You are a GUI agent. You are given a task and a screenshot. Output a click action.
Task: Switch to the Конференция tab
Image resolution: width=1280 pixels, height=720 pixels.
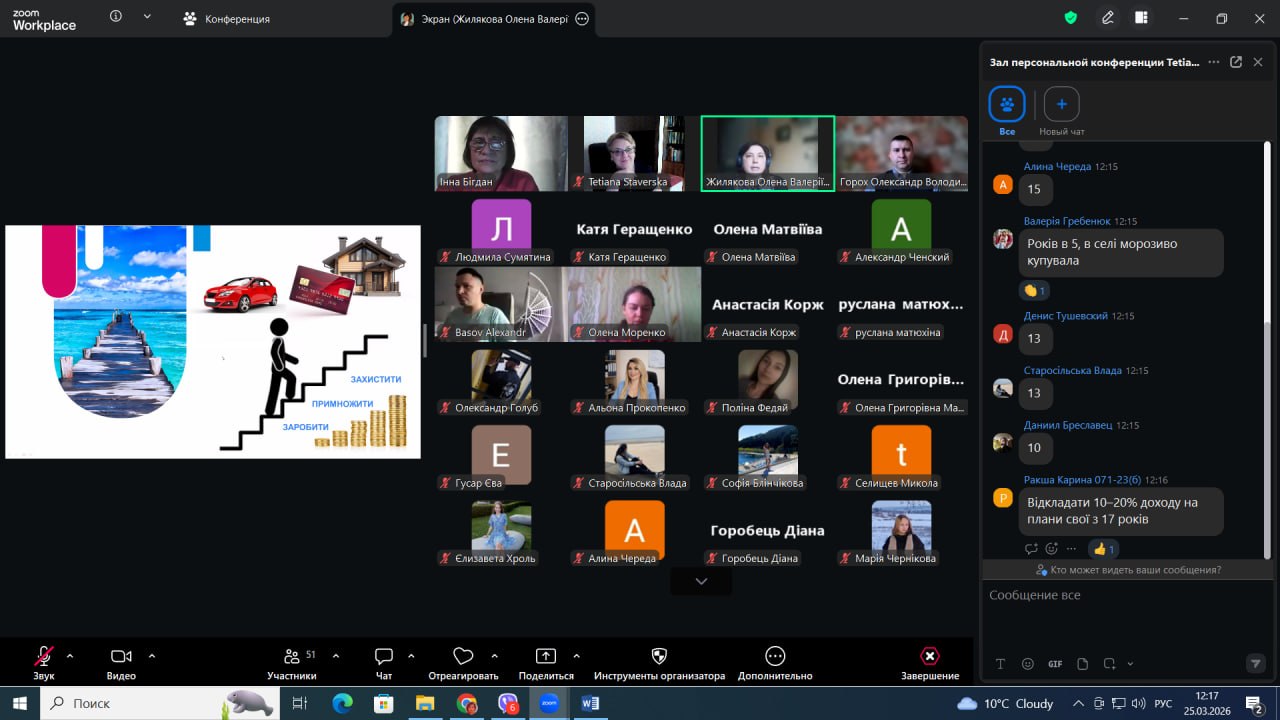tap(227, 19)
